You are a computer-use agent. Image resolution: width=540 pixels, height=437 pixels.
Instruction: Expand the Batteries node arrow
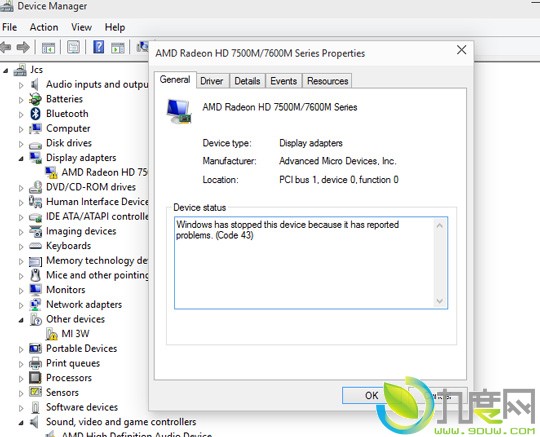click(x=21, y=100)
